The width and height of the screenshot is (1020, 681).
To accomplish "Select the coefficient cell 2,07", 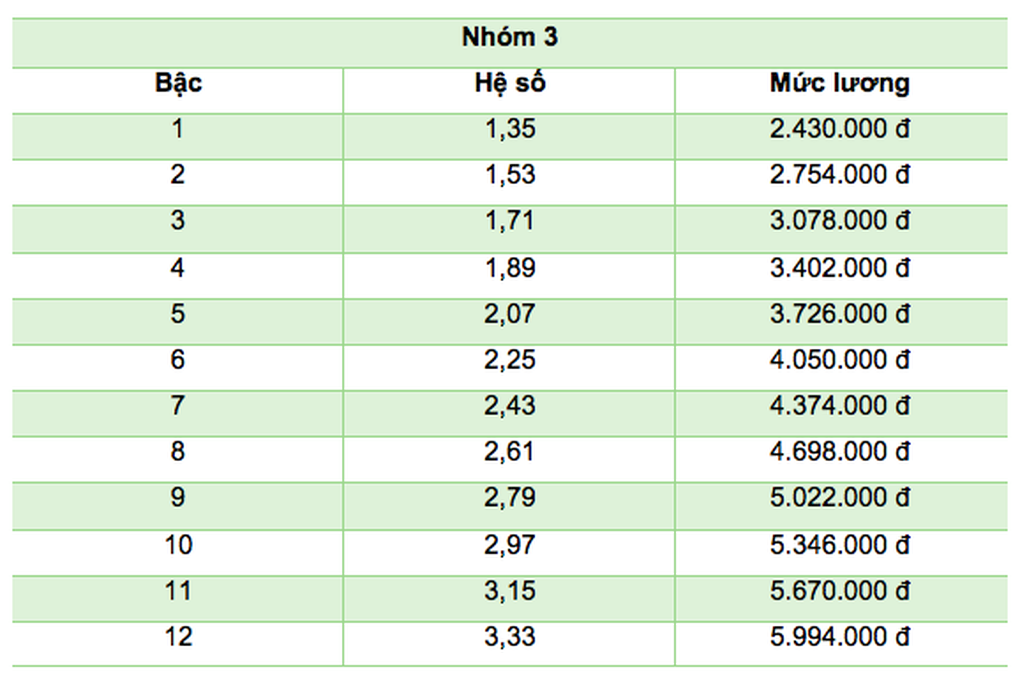I will (x=510, y=314).
